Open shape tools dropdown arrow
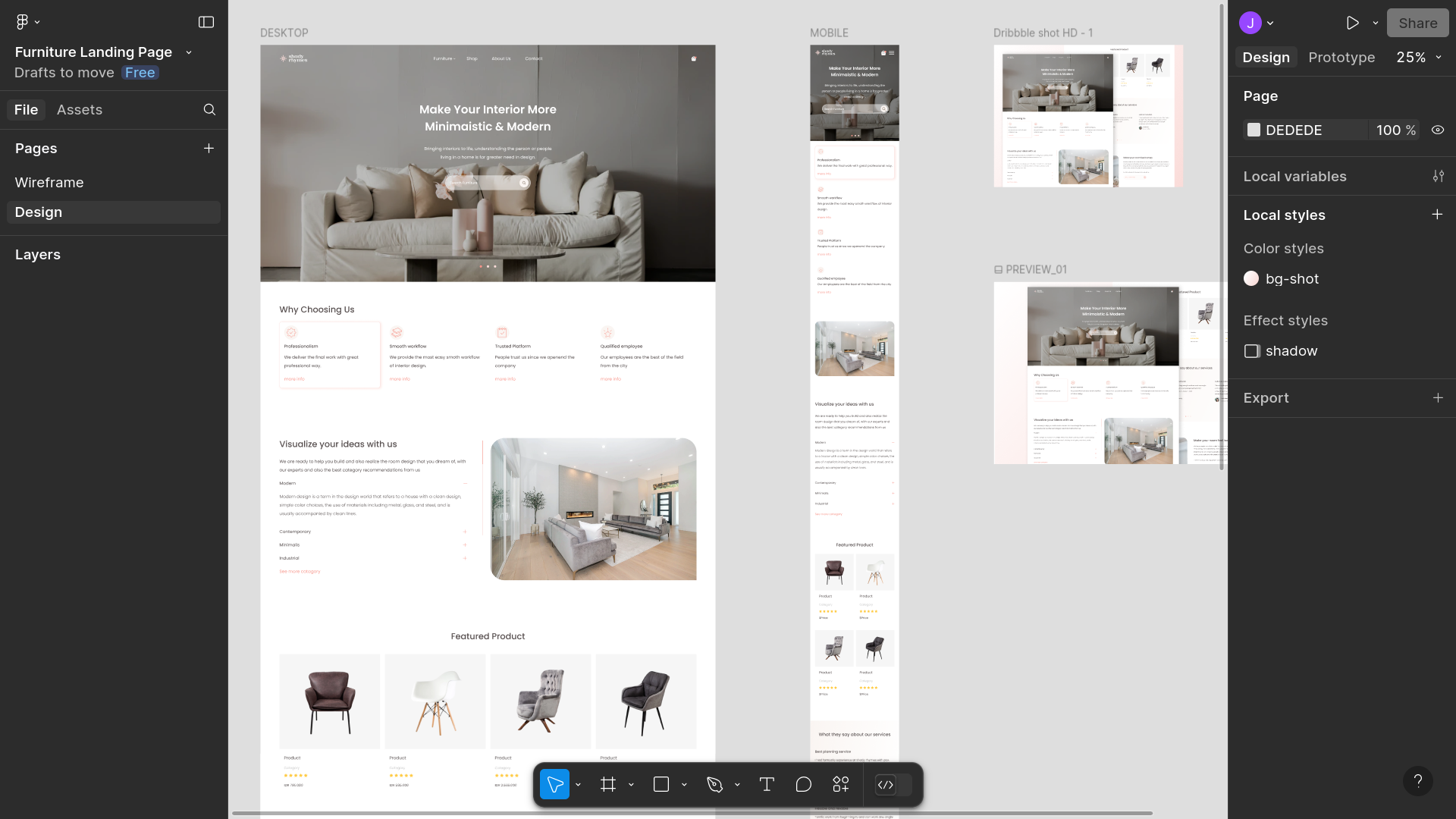This screenshot has width=1456, height=819. tap(684, 785)
